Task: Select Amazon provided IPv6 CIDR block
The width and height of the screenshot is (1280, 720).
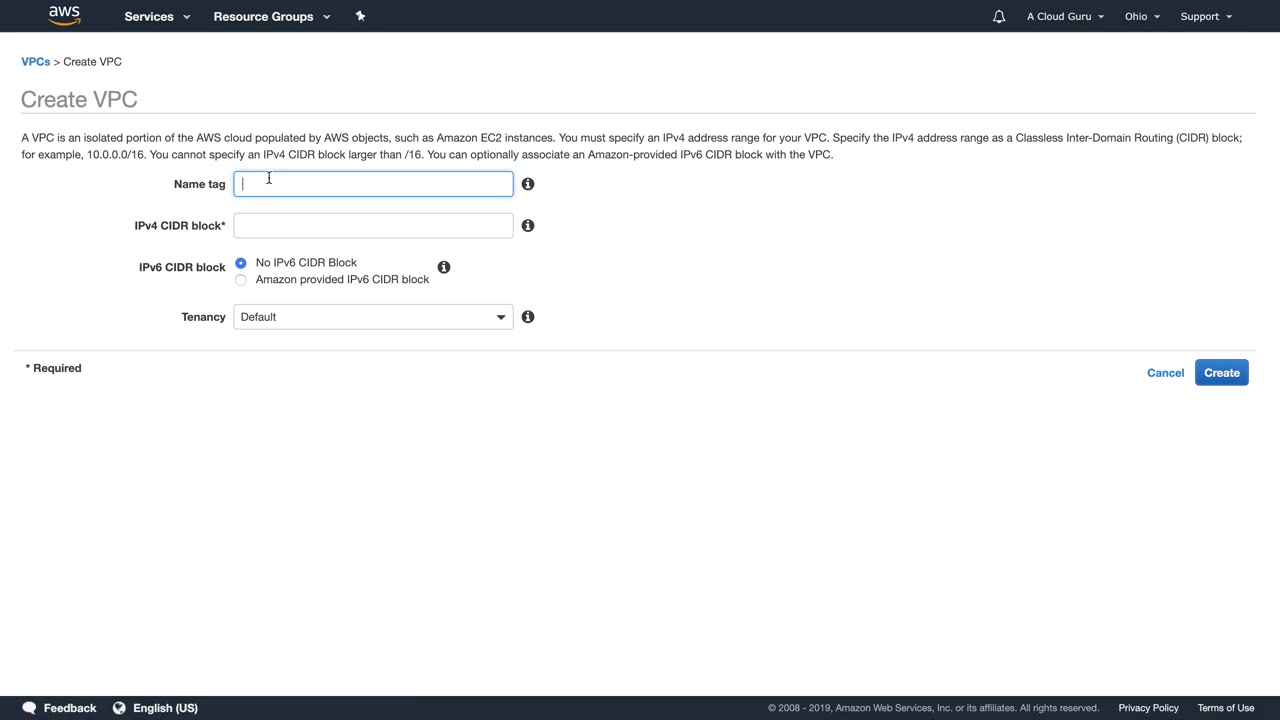Action: 241,280
